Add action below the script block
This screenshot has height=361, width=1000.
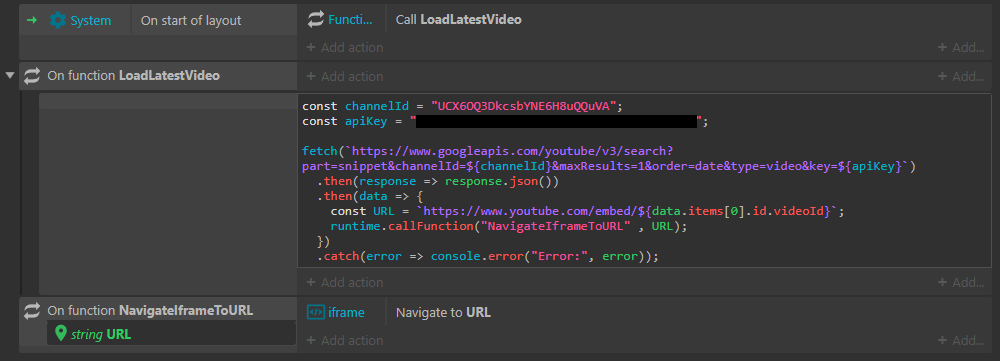pyautogui.click(x=345, y=282)
